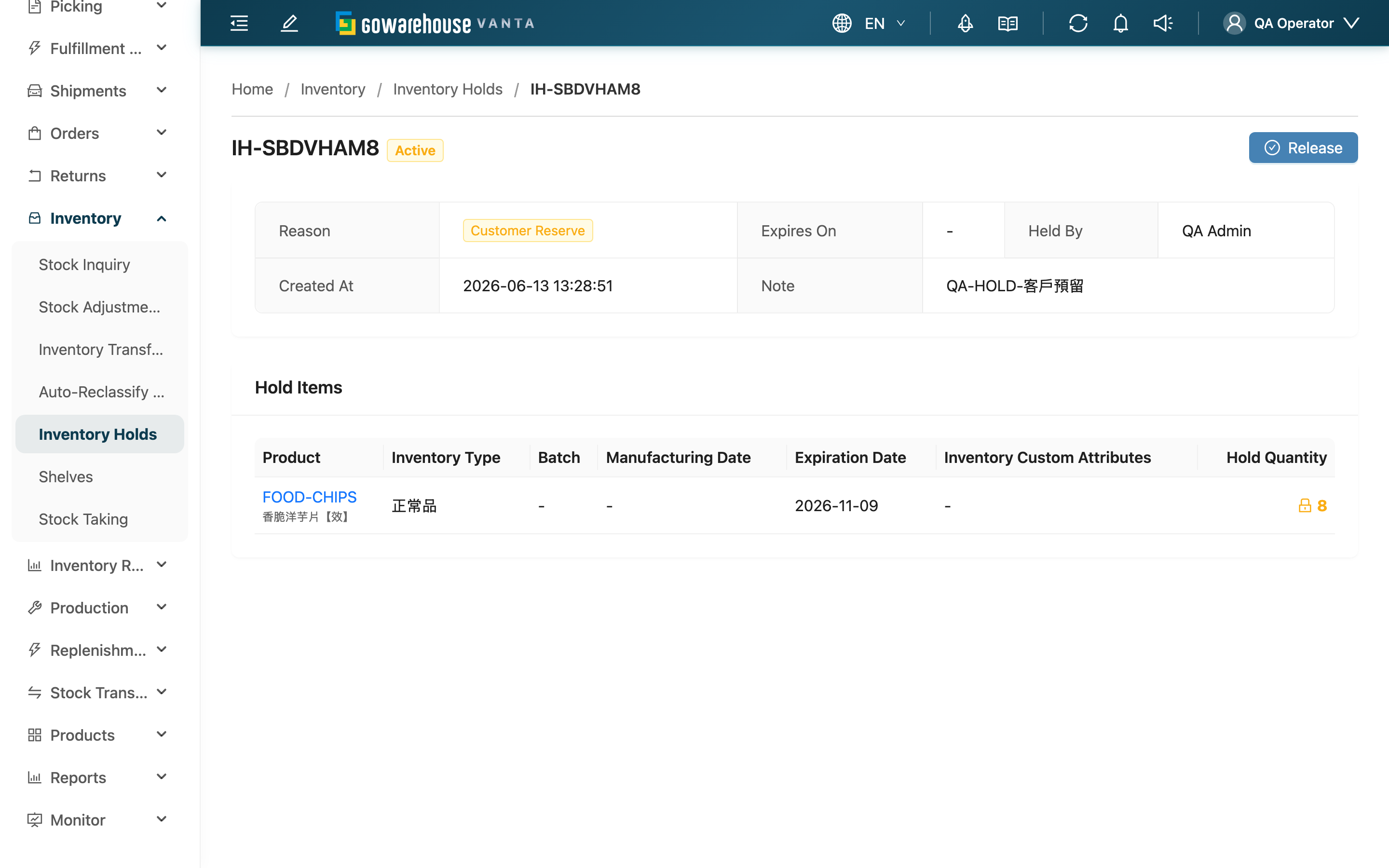Click the Customer Reserve reason tag
Viewport: 1389px width, 868px height.
tap(528, 231)
